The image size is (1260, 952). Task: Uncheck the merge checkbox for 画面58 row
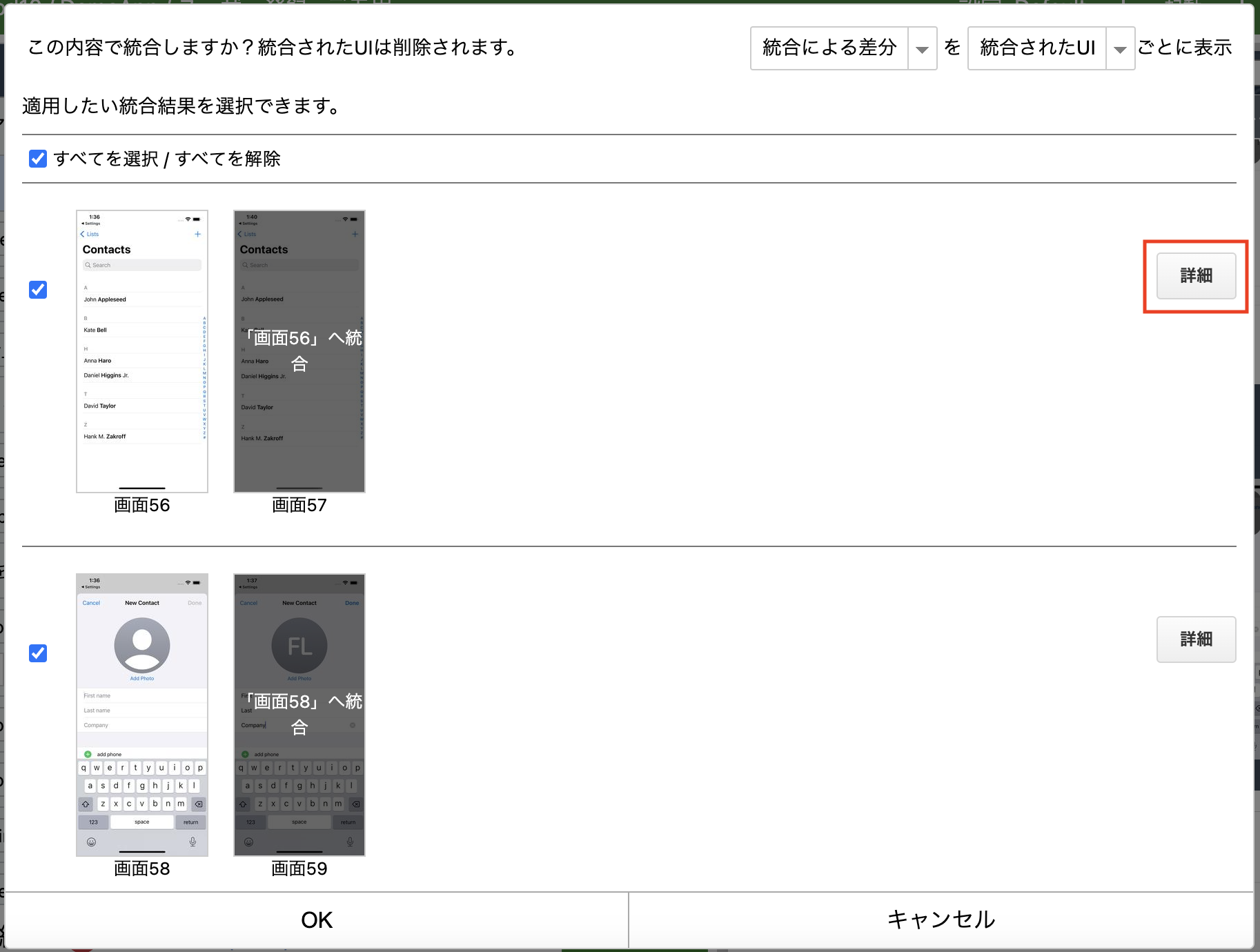tap(38, 653)
